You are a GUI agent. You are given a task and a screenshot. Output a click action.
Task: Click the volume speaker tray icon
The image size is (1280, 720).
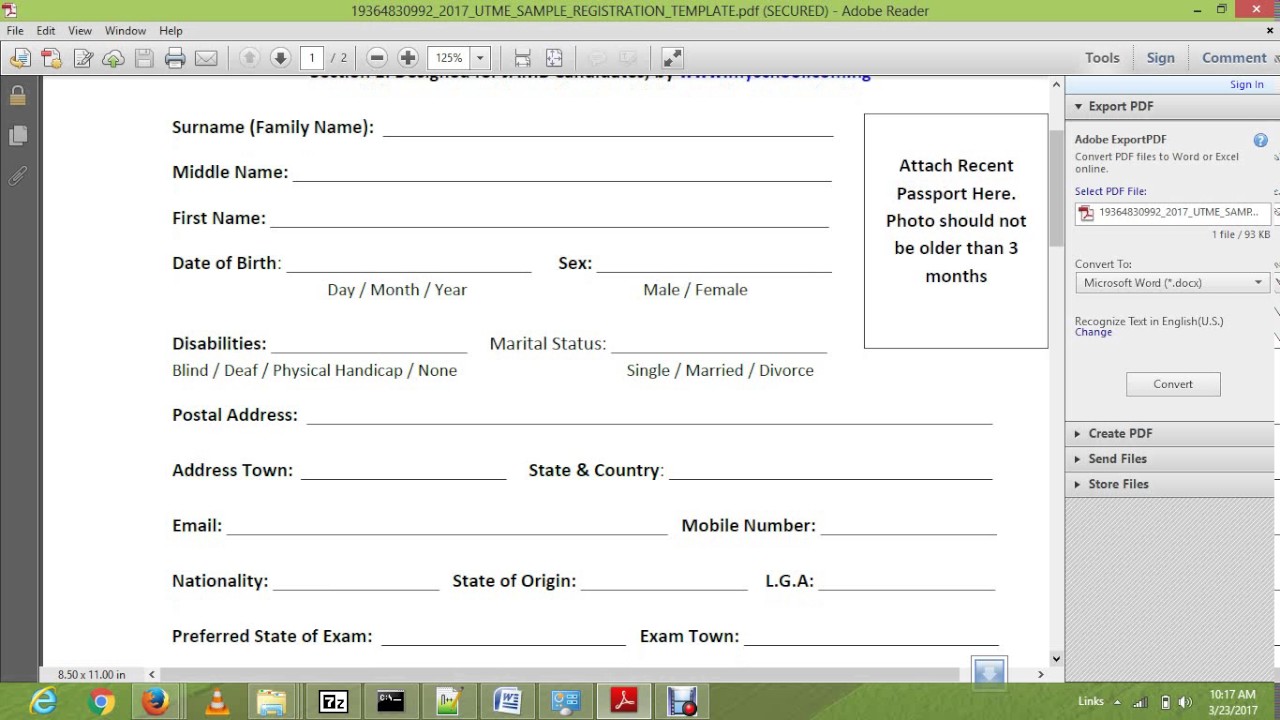(x=1185, y=702)
